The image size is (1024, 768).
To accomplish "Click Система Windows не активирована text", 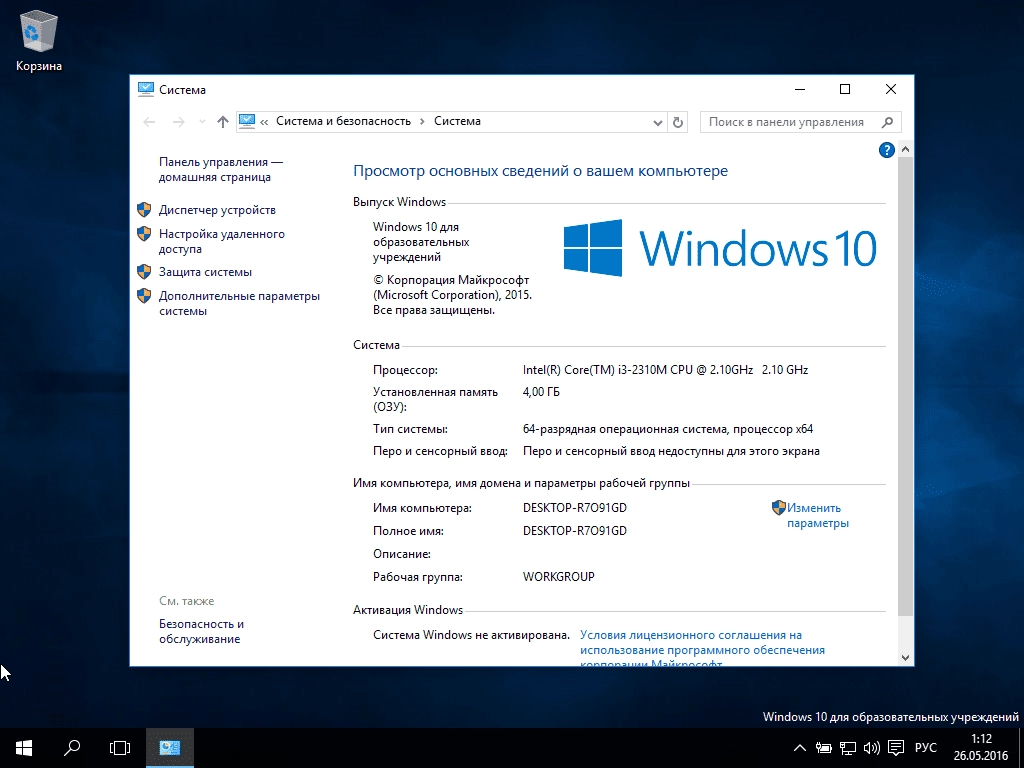I will pos(471,635).
